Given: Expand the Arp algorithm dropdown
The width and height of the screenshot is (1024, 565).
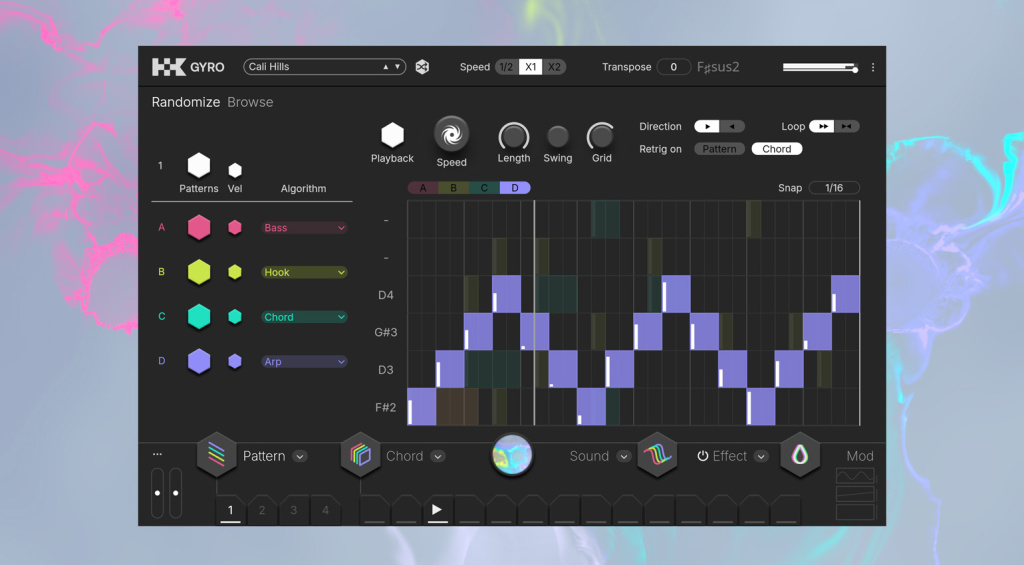Looking at the screenshot, I should tap(304, 362).
